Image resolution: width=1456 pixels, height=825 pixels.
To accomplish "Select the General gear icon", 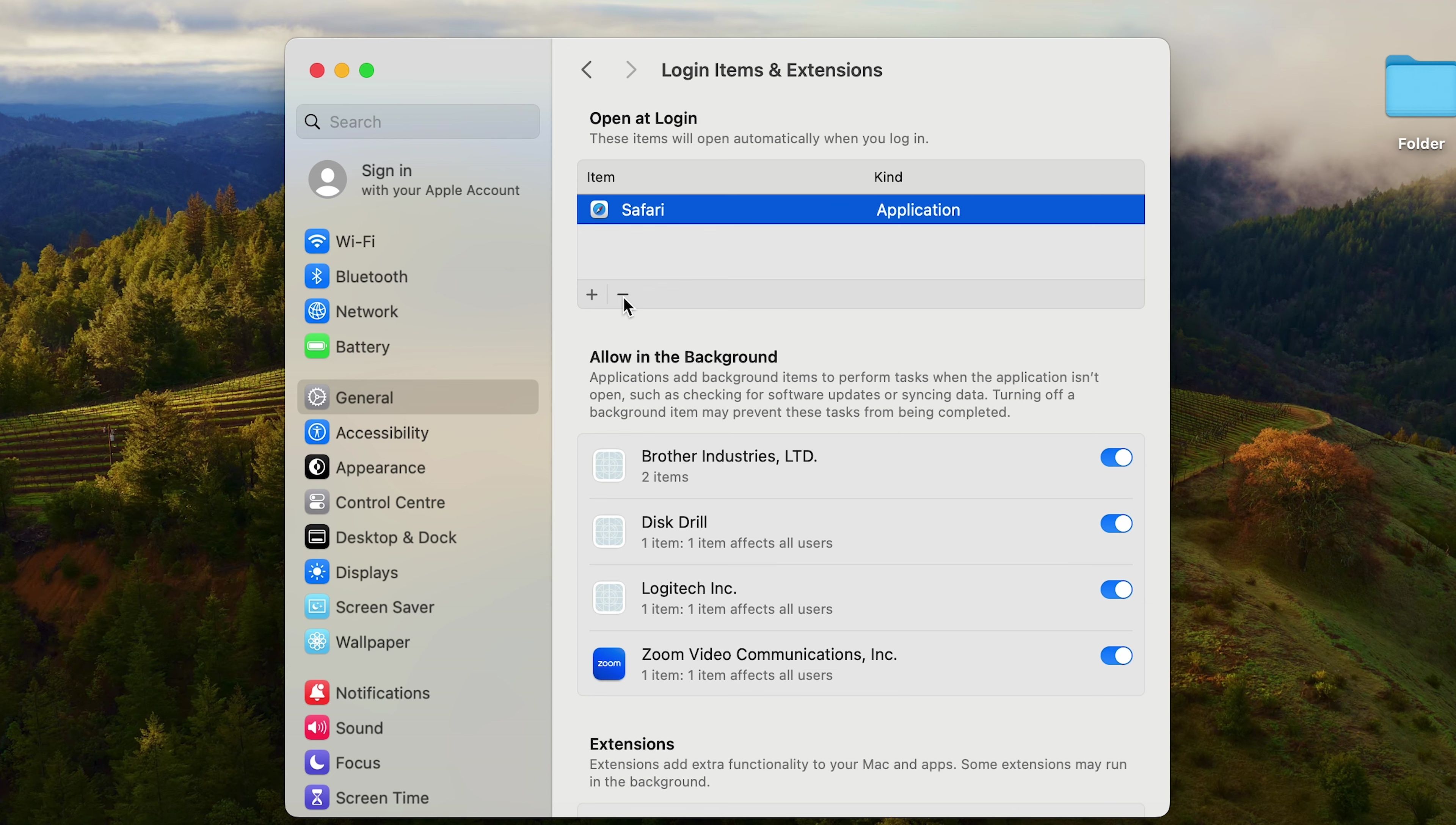I will [x=317, y=397].
